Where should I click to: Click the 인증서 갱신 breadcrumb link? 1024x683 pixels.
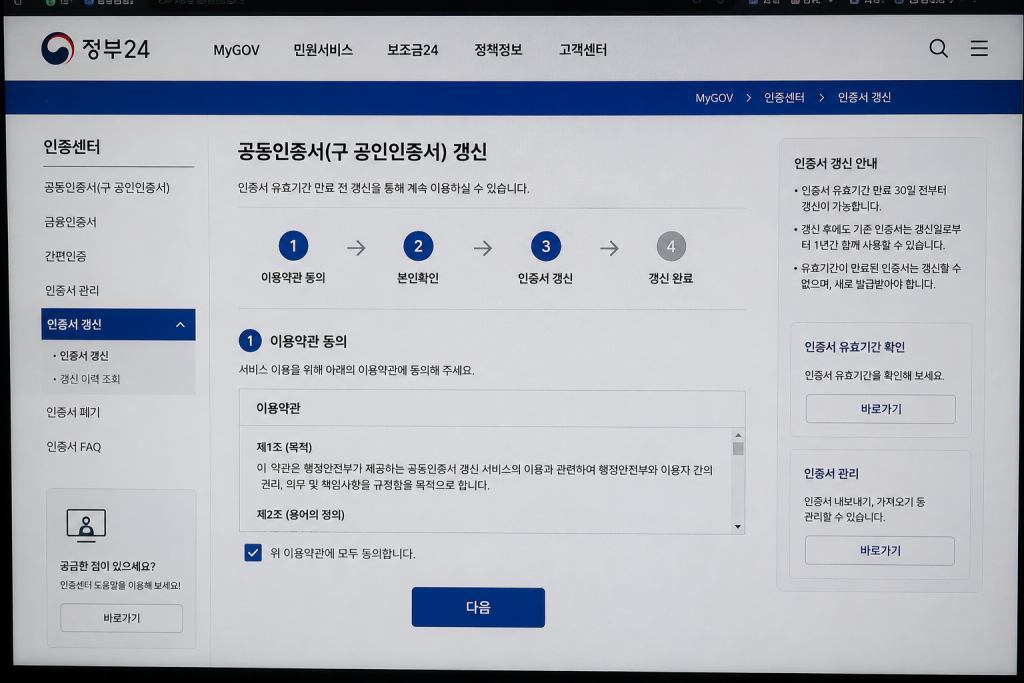[864, 97]
